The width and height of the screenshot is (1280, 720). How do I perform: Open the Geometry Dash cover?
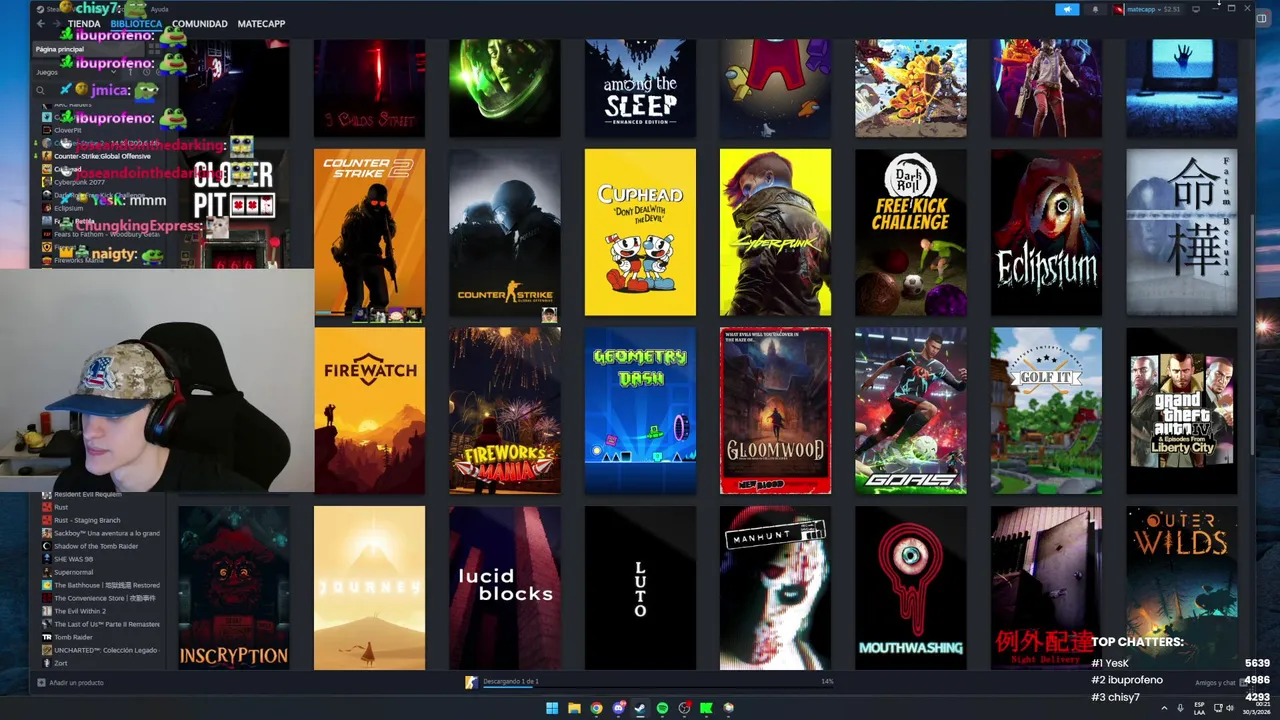point(640,410)
